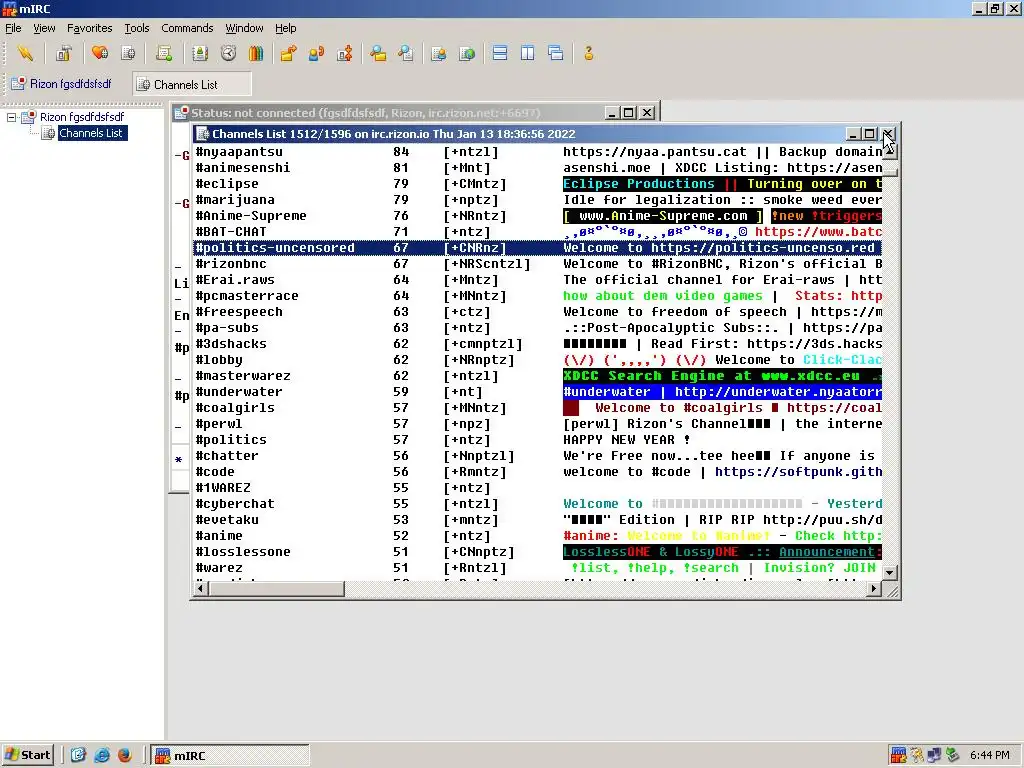Select the #3dshacks channel row
The width and height of the screenshot is (1024, 768).
pos(538,344)
